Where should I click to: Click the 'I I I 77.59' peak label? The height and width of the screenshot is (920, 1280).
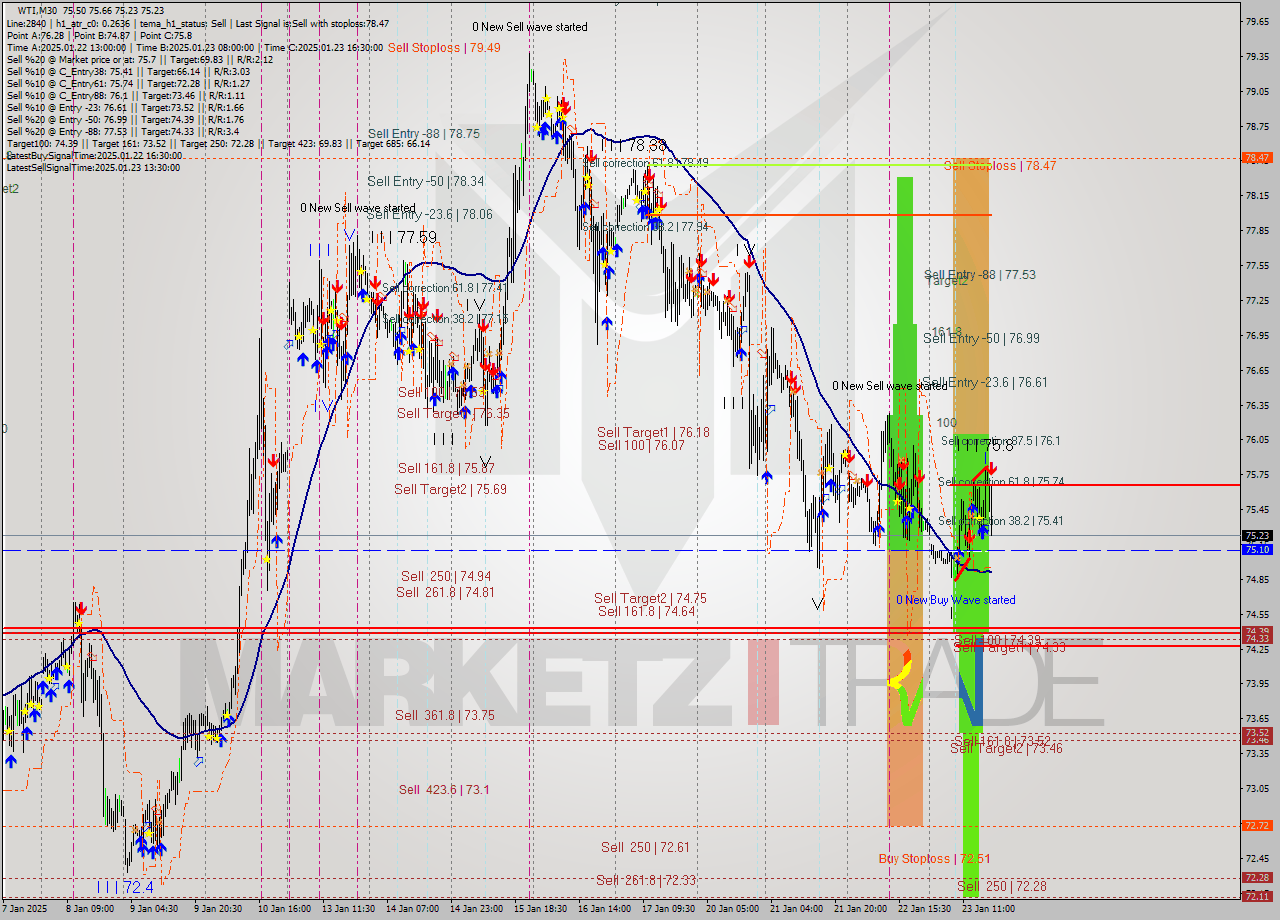click(404, 237)
